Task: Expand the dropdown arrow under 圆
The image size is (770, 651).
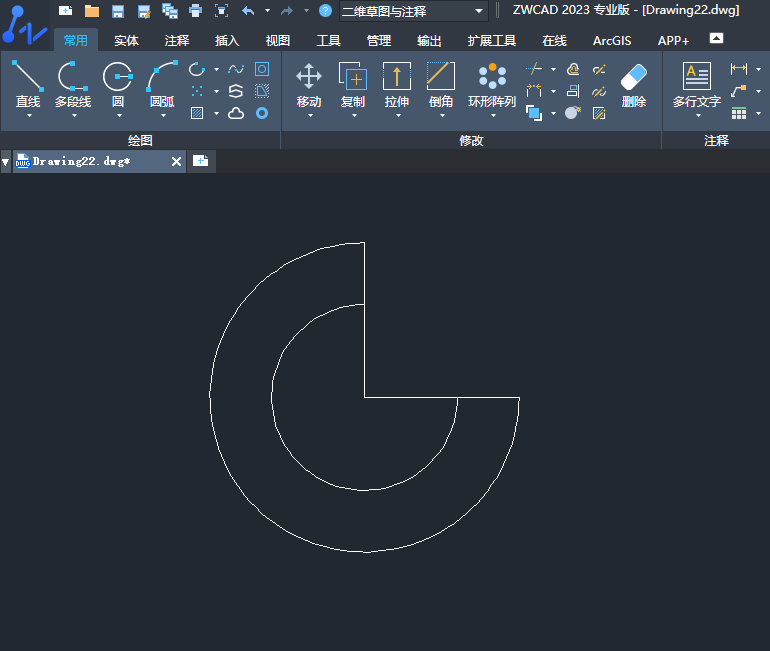Action: (119, 116)
